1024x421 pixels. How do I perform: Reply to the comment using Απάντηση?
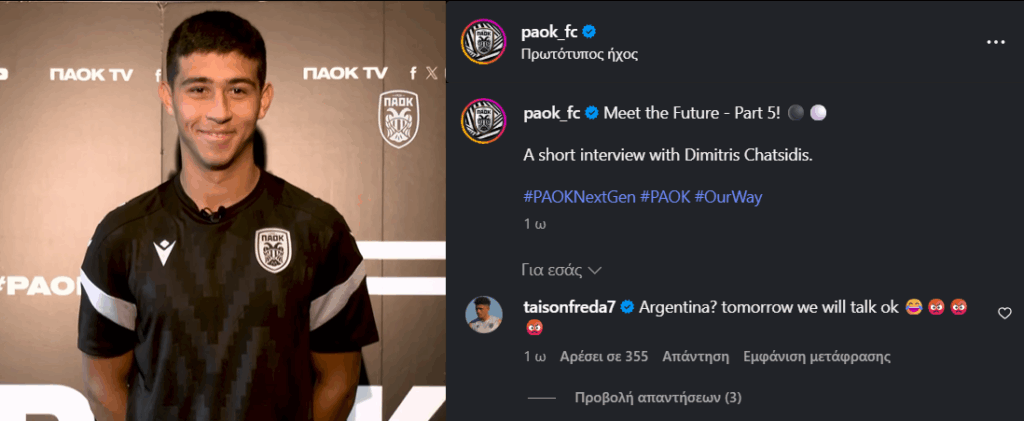pos(696,357)
